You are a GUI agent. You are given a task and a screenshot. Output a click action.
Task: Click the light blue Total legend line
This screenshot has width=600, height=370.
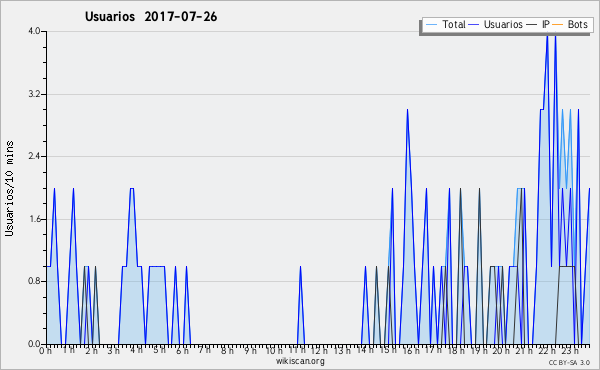[431, 25]
